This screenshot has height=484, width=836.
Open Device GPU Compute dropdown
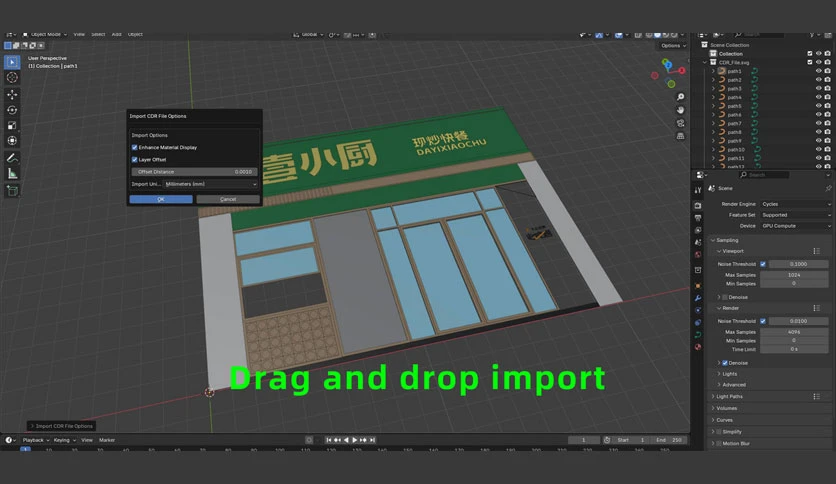795,226
